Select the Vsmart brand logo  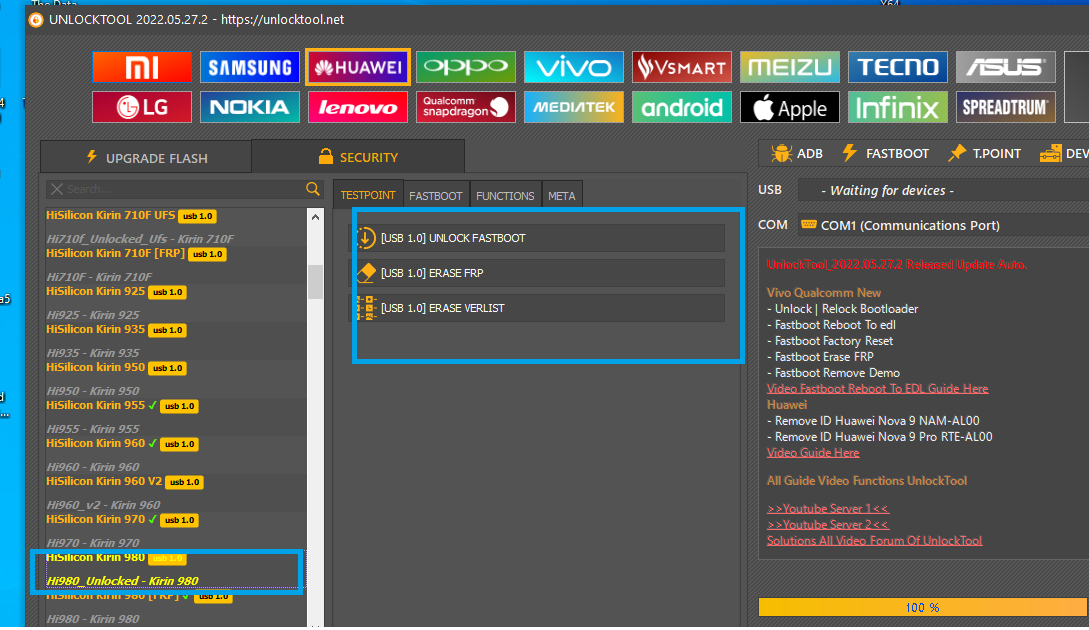(x=682, y=67)
